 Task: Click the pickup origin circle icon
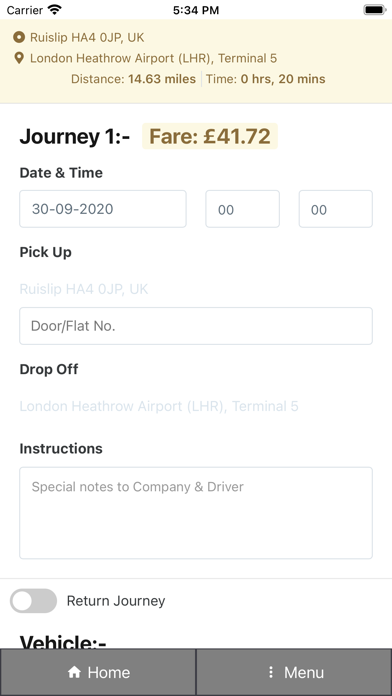tap(19, 37)
